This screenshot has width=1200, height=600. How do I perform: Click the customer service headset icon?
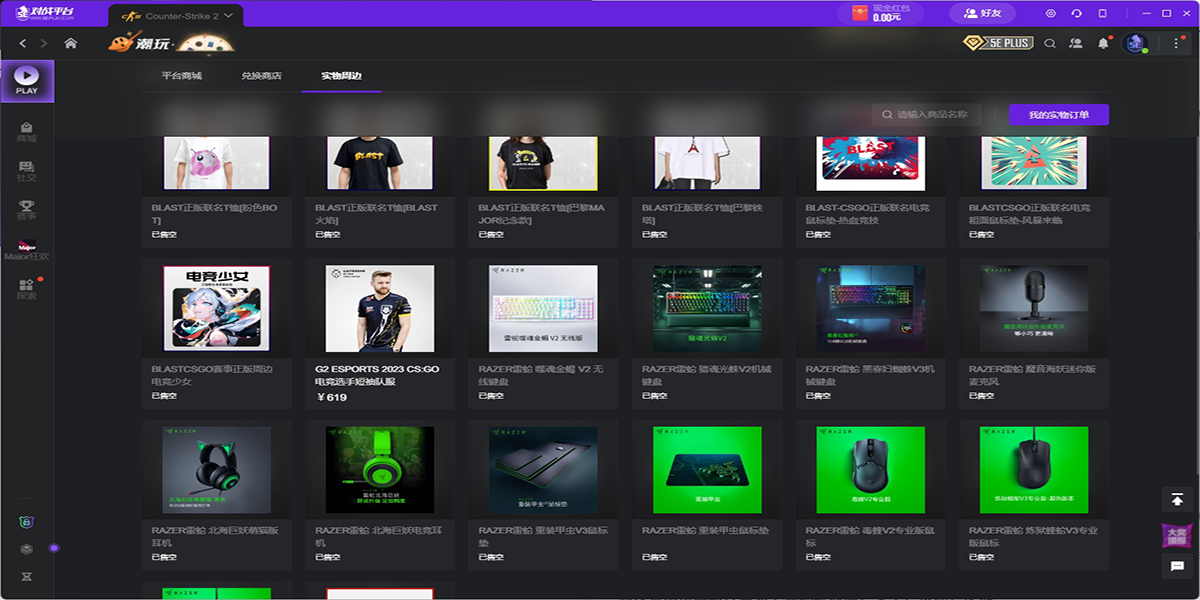(x=1076, y=13)
